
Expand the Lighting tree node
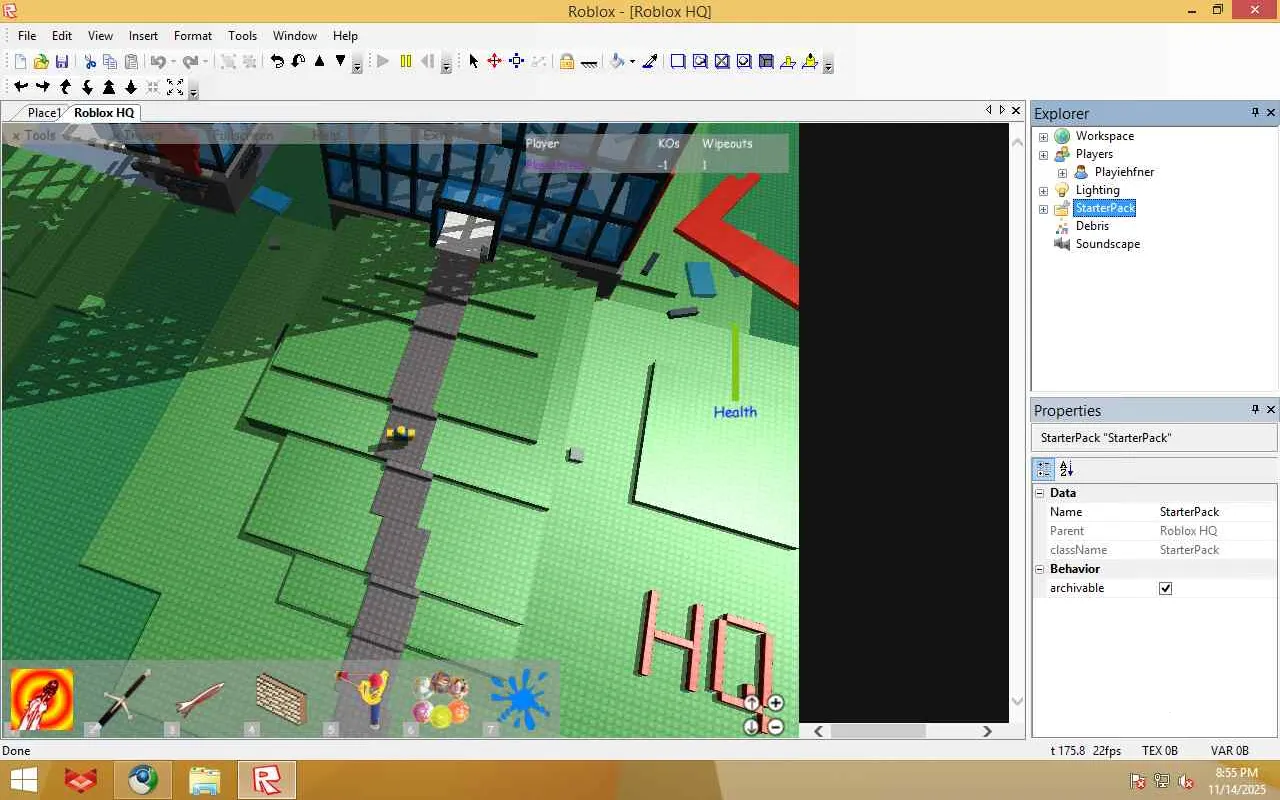click(x=1043, y=190)
